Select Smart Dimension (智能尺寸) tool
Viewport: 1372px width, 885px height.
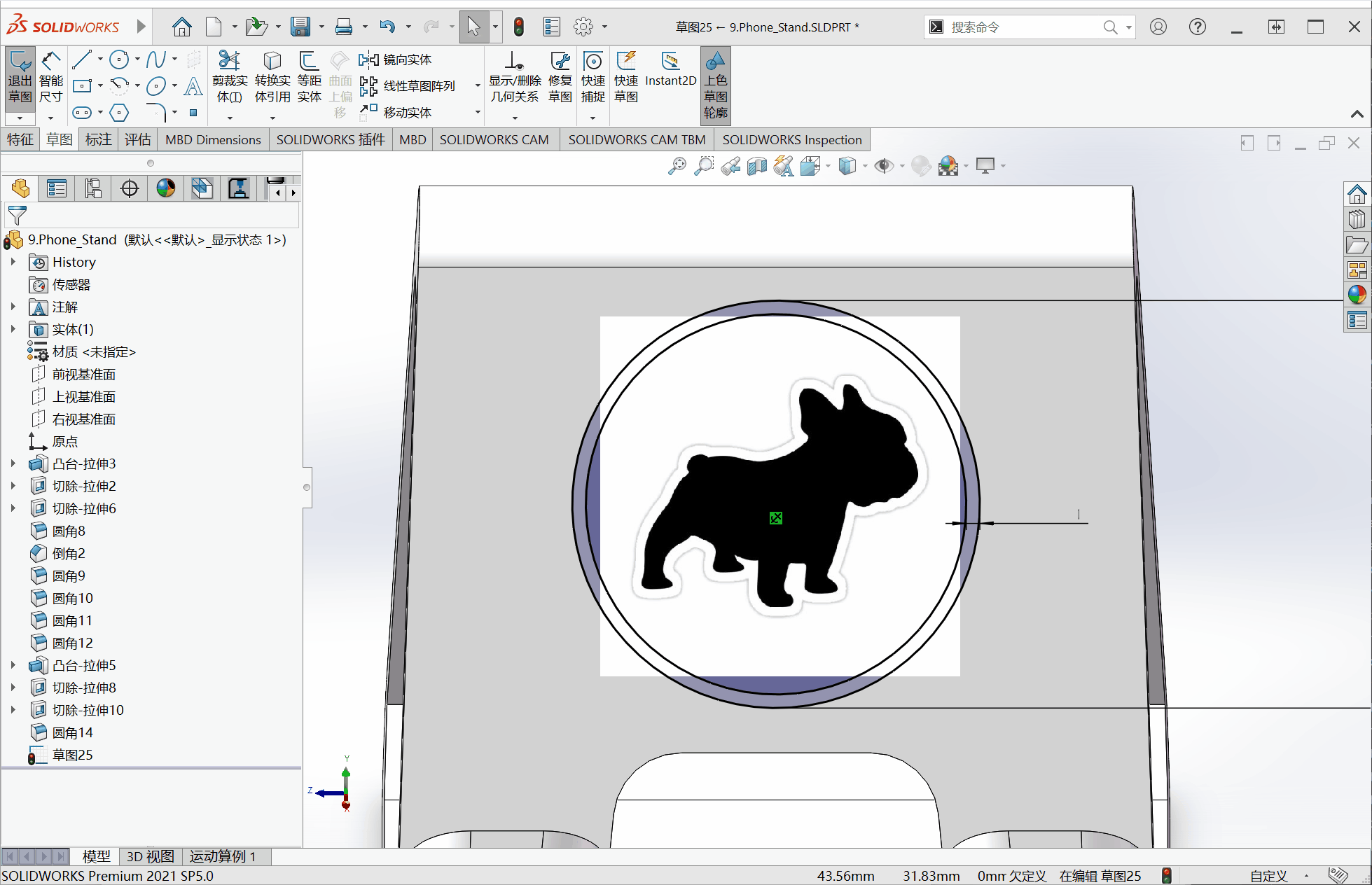pyautogui.click(x=51, y=77)
